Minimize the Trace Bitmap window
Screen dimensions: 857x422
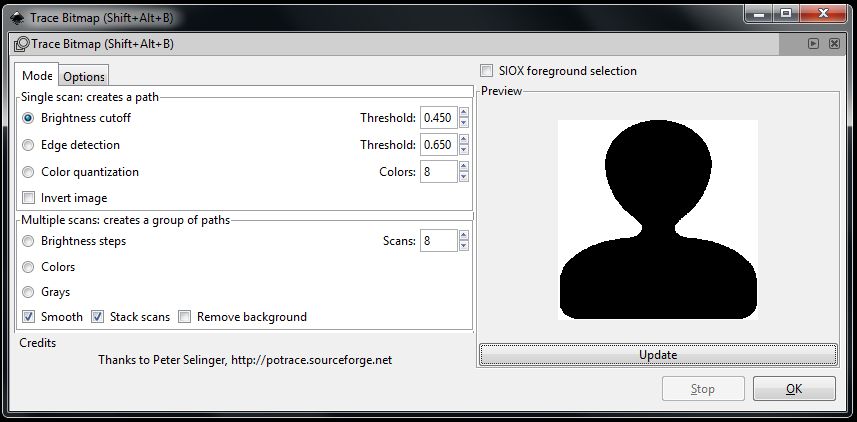[x=759, y=14]
